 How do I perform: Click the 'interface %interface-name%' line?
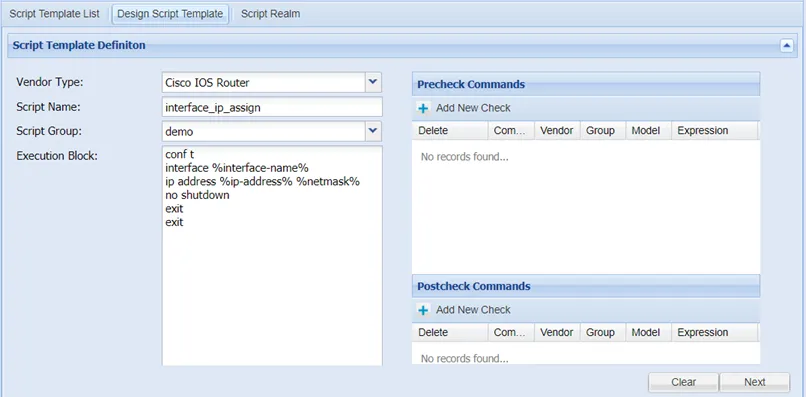pyautogui.click(x=236, y=168)
